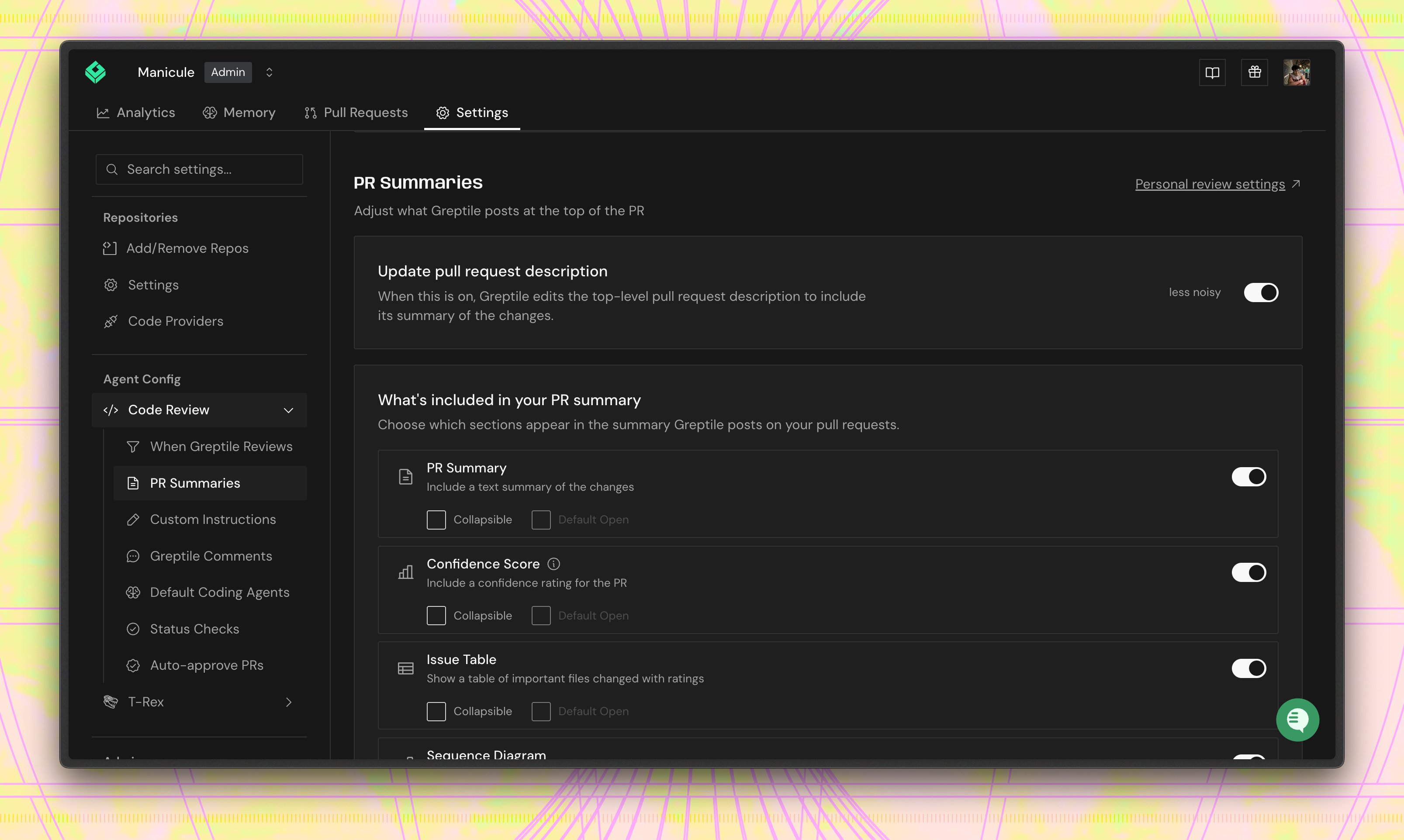Open the documentation book icon

click(x=1212, y=72)
